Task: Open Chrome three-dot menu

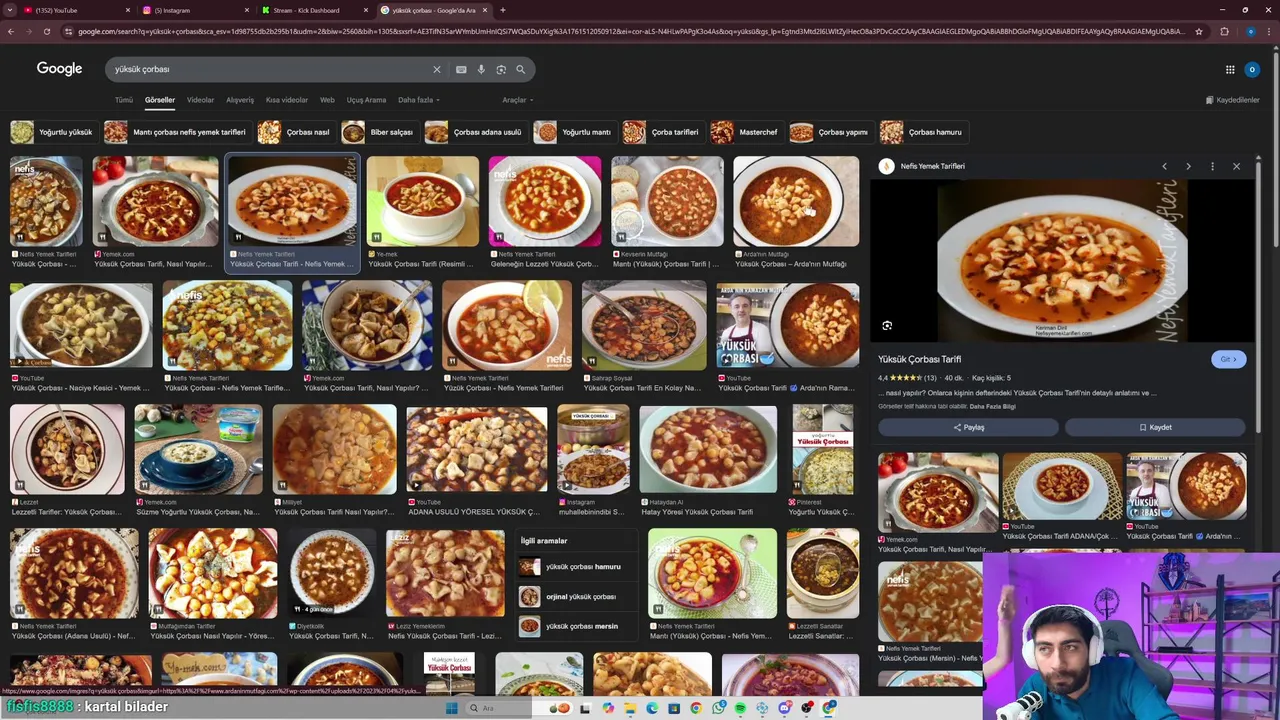Action: click(1268, 31)
